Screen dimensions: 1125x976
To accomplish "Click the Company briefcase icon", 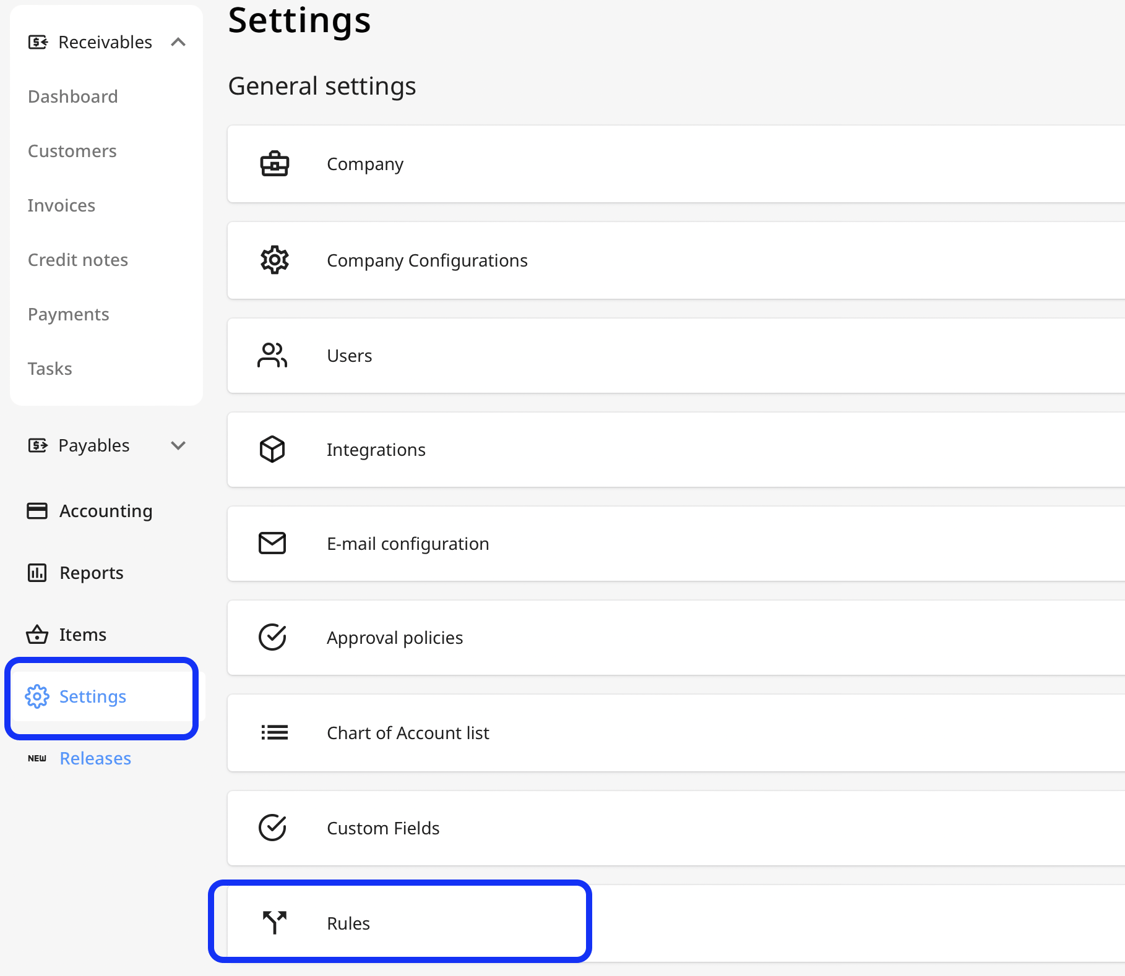I will pyautogui.click(x=273, y=163).
